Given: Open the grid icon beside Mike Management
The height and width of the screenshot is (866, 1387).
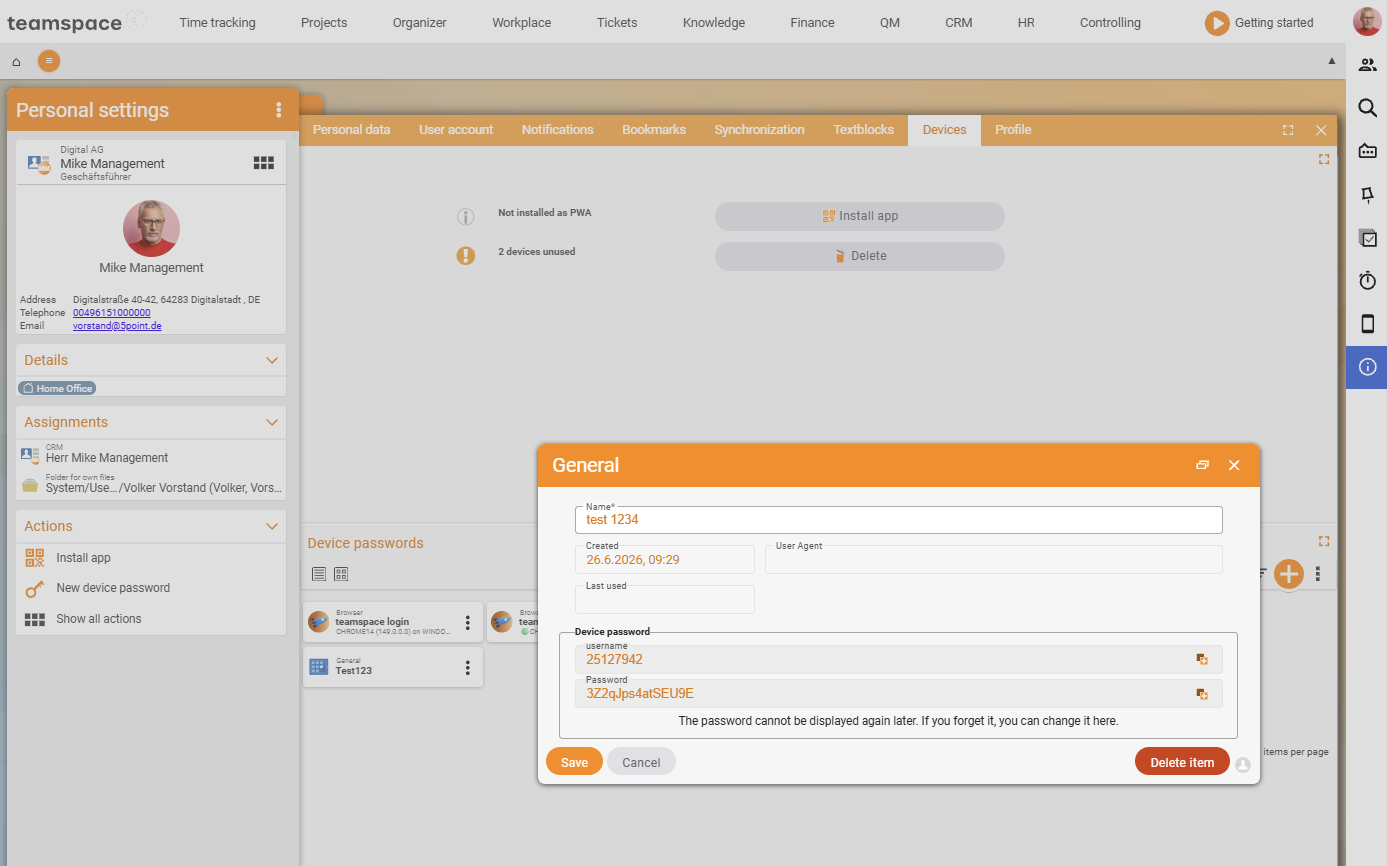Looking at the screenshot, I should (x=264, y=163).
